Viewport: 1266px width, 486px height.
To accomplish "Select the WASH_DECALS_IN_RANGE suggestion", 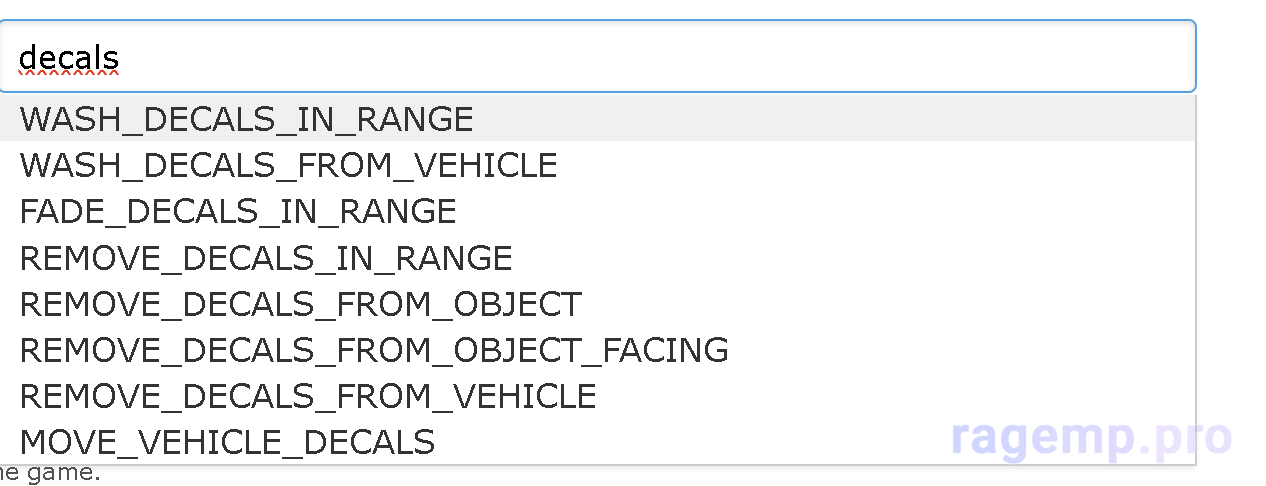I will pyautogui.click(x=246, y=119).
